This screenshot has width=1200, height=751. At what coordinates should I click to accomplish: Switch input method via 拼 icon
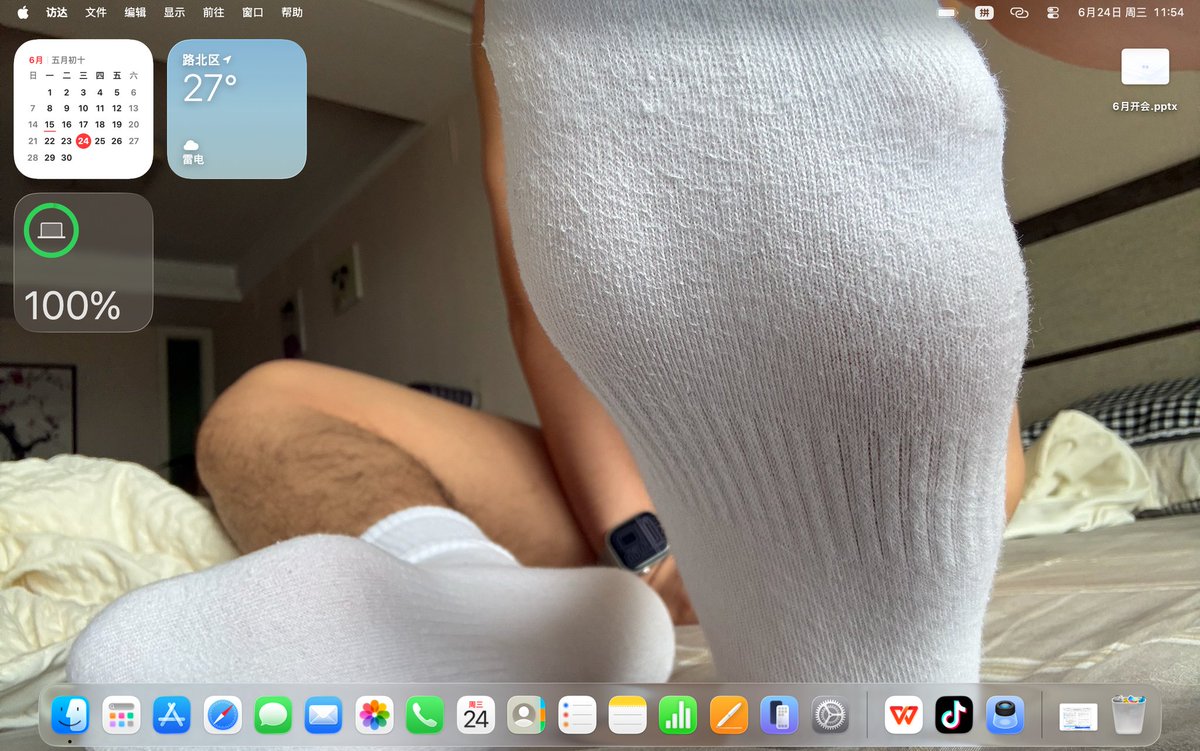tap(984, 12)
